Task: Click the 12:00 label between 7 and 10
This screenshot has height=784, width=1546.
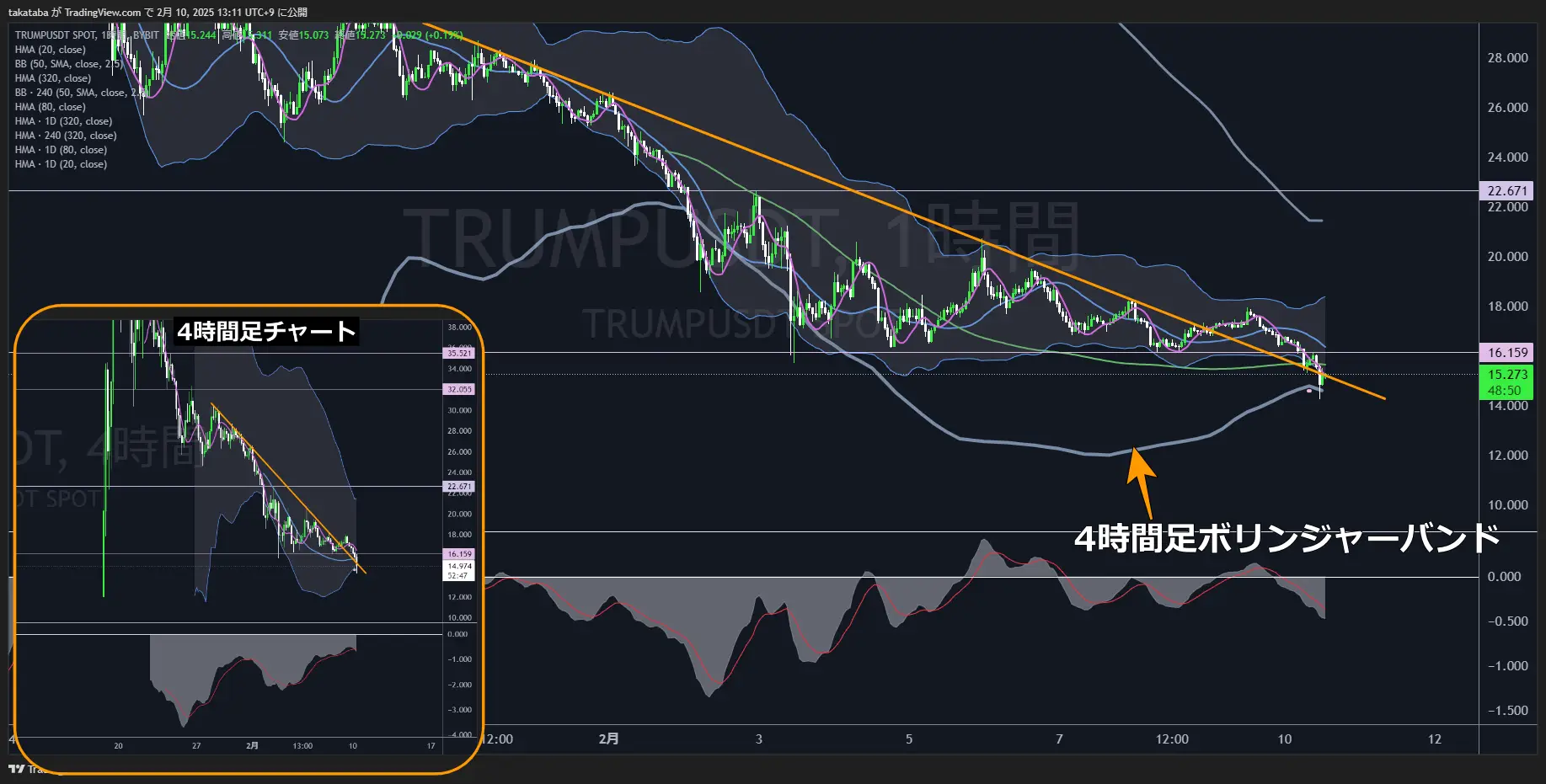Action: point(1172,739)
